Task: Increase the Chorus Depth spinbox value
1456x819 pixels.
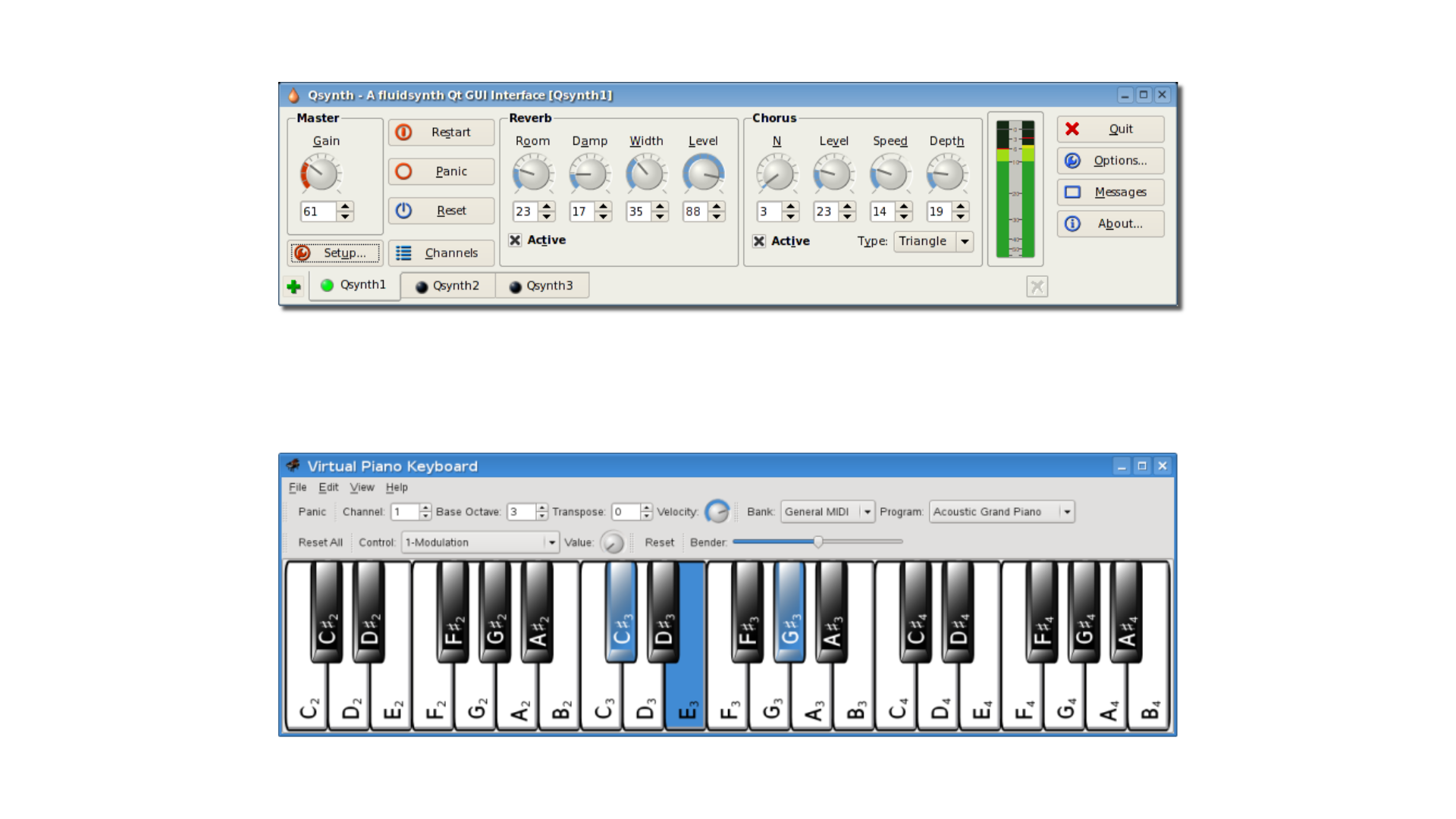Action: (961, 206)
